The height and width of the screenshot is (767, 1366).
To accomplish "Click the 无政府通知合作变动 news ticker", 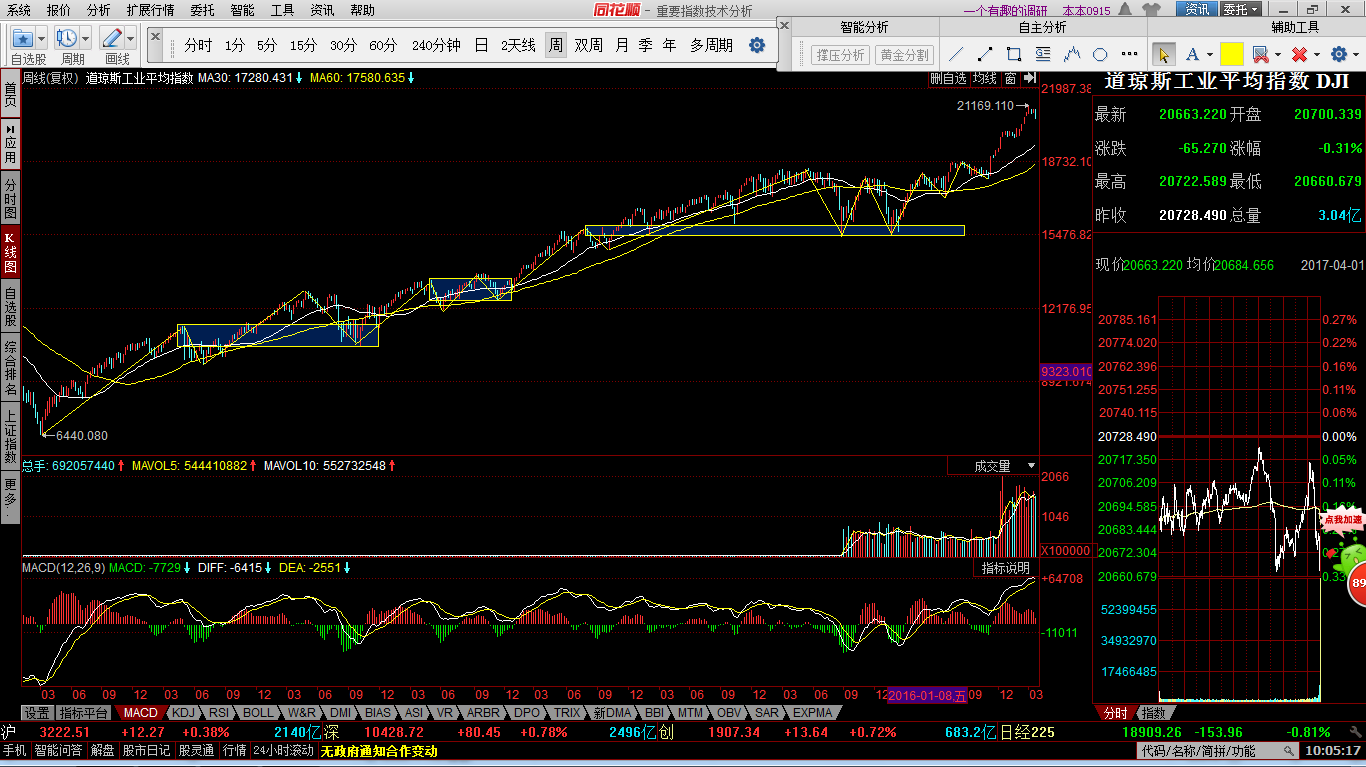I will tap(378, 750).
